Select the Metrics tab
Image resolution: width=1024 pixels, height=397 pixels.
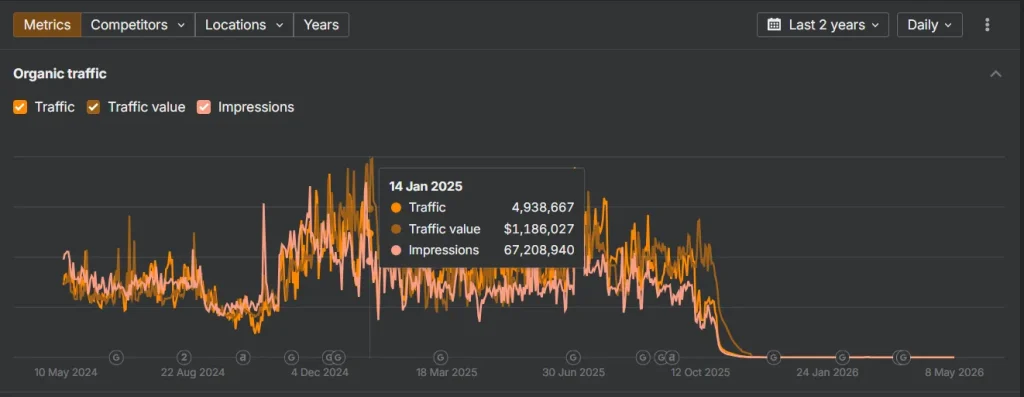(47, 25)
